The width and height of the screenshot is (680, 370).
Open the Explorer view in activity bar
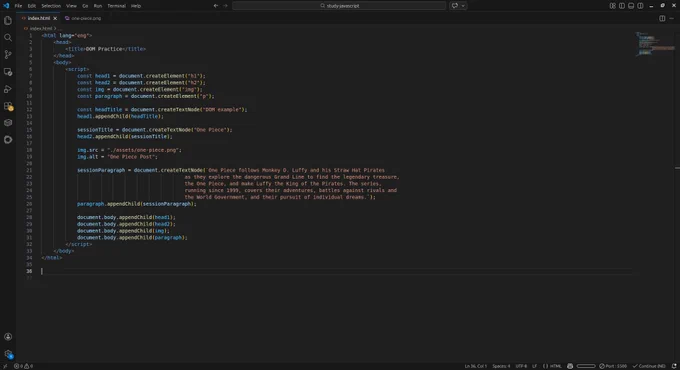tap(8, 21)
